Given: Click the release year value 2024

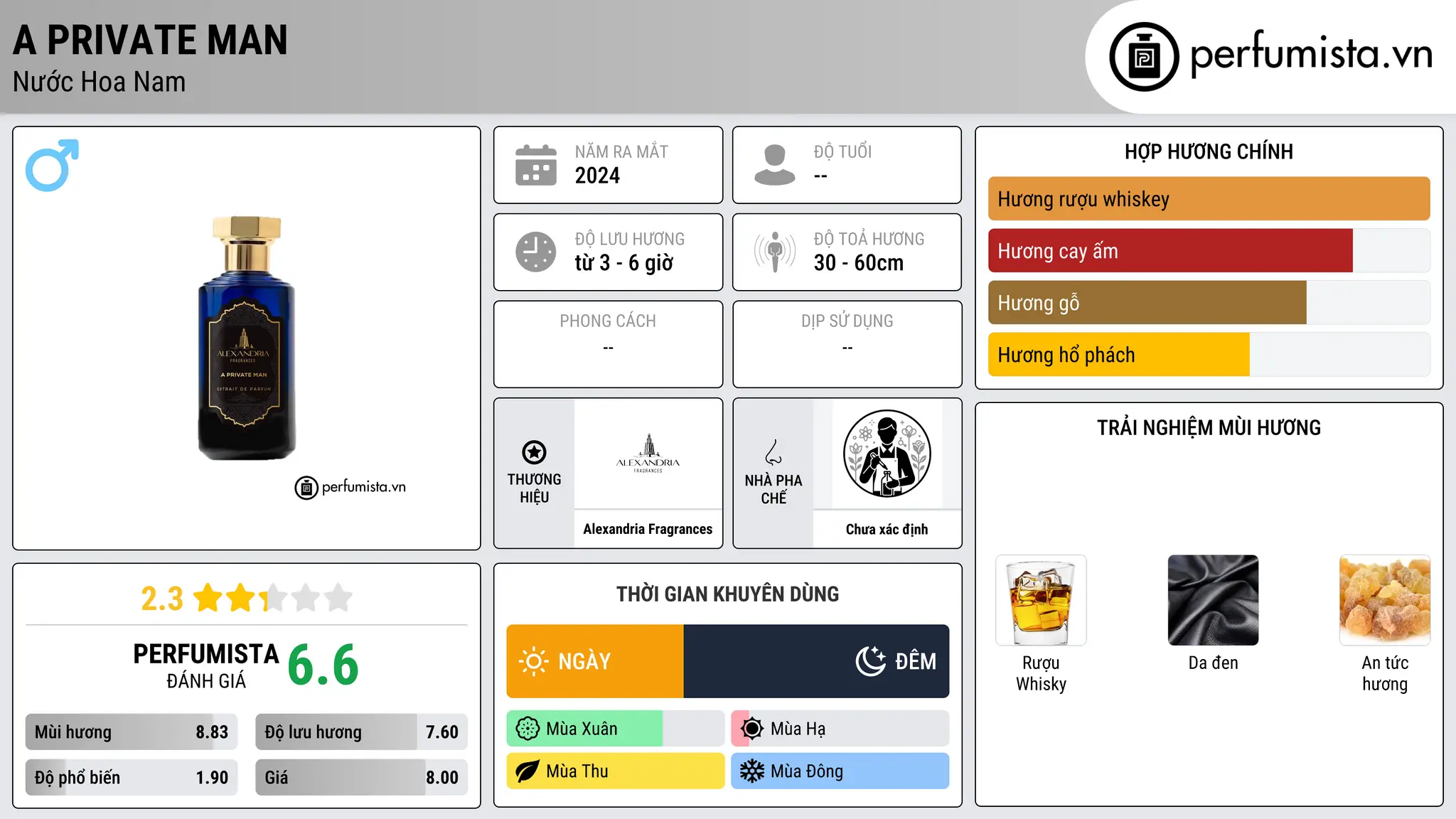Looking at the screenshot, I should pyautogui.click(x=597, y=176).
